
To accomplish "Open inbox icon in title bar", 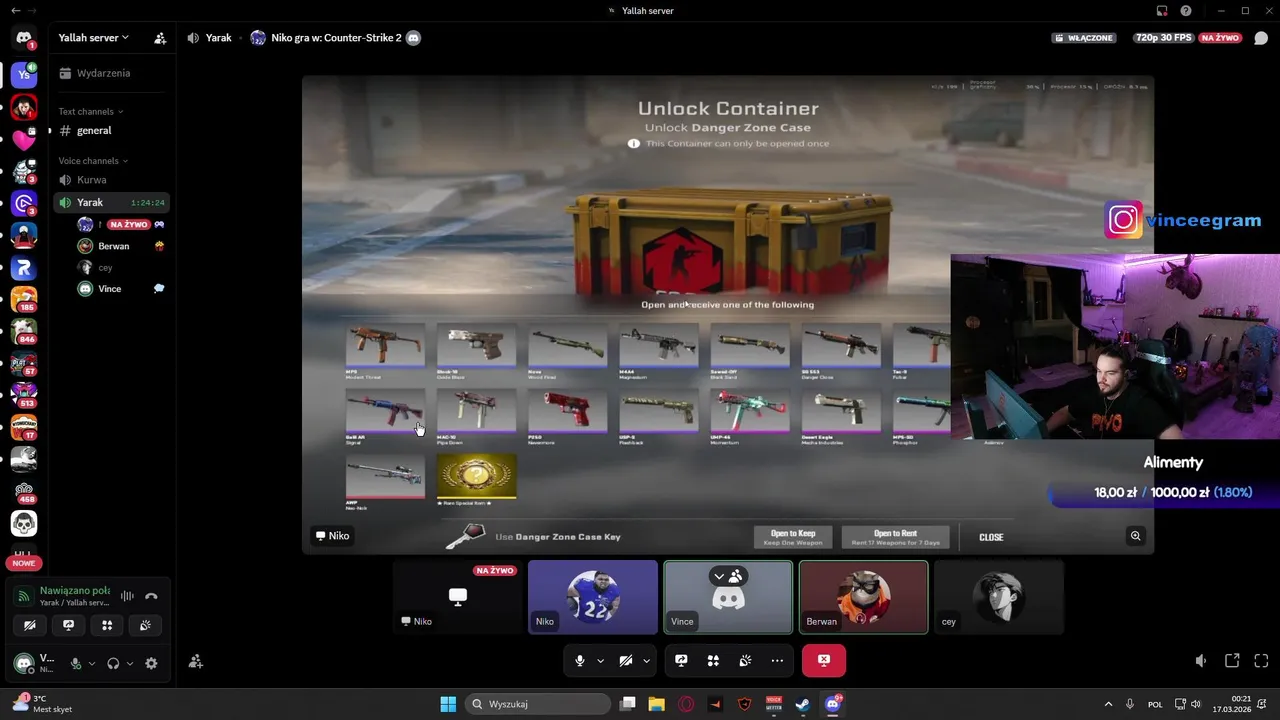I will coord(1162,10).
